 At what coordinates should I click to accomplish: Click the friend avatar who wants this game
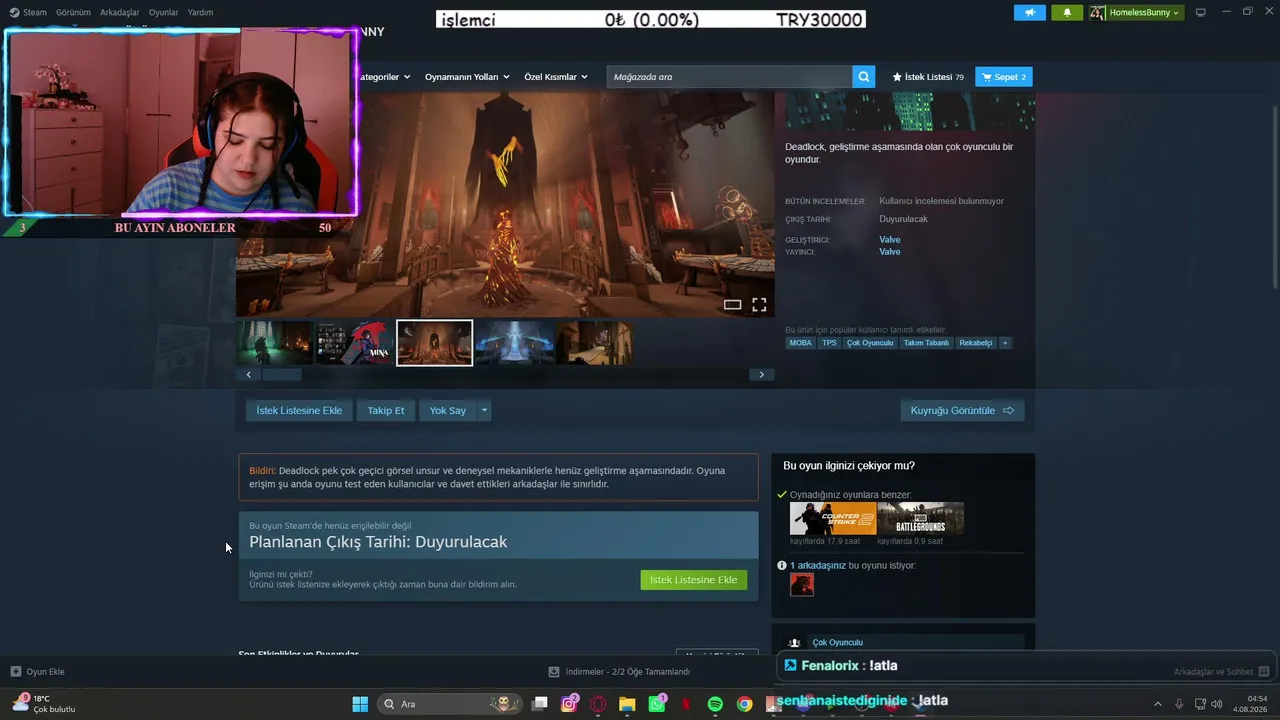click(x=802, y=585)
